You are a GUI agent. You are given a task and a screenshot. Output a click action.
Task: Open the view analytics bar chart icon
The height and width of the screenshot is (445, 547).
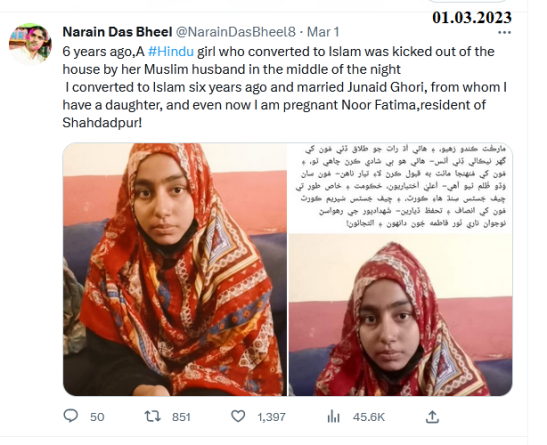(x=334, y=416)
